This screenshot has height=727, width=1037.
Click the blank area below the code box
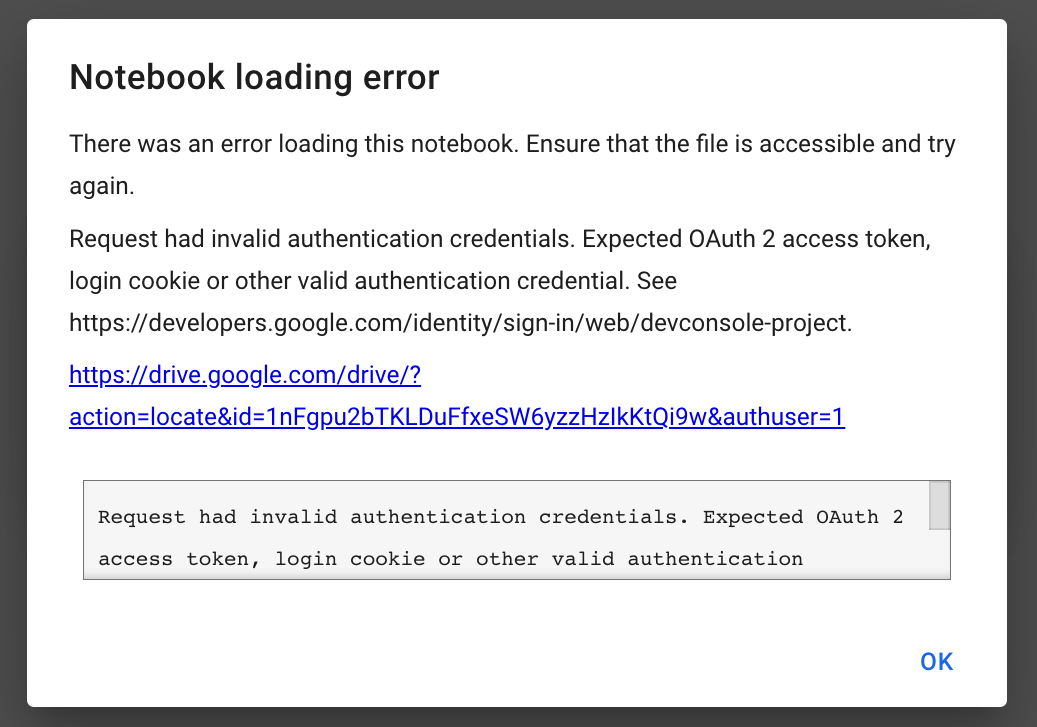click(x=400, y=610)
